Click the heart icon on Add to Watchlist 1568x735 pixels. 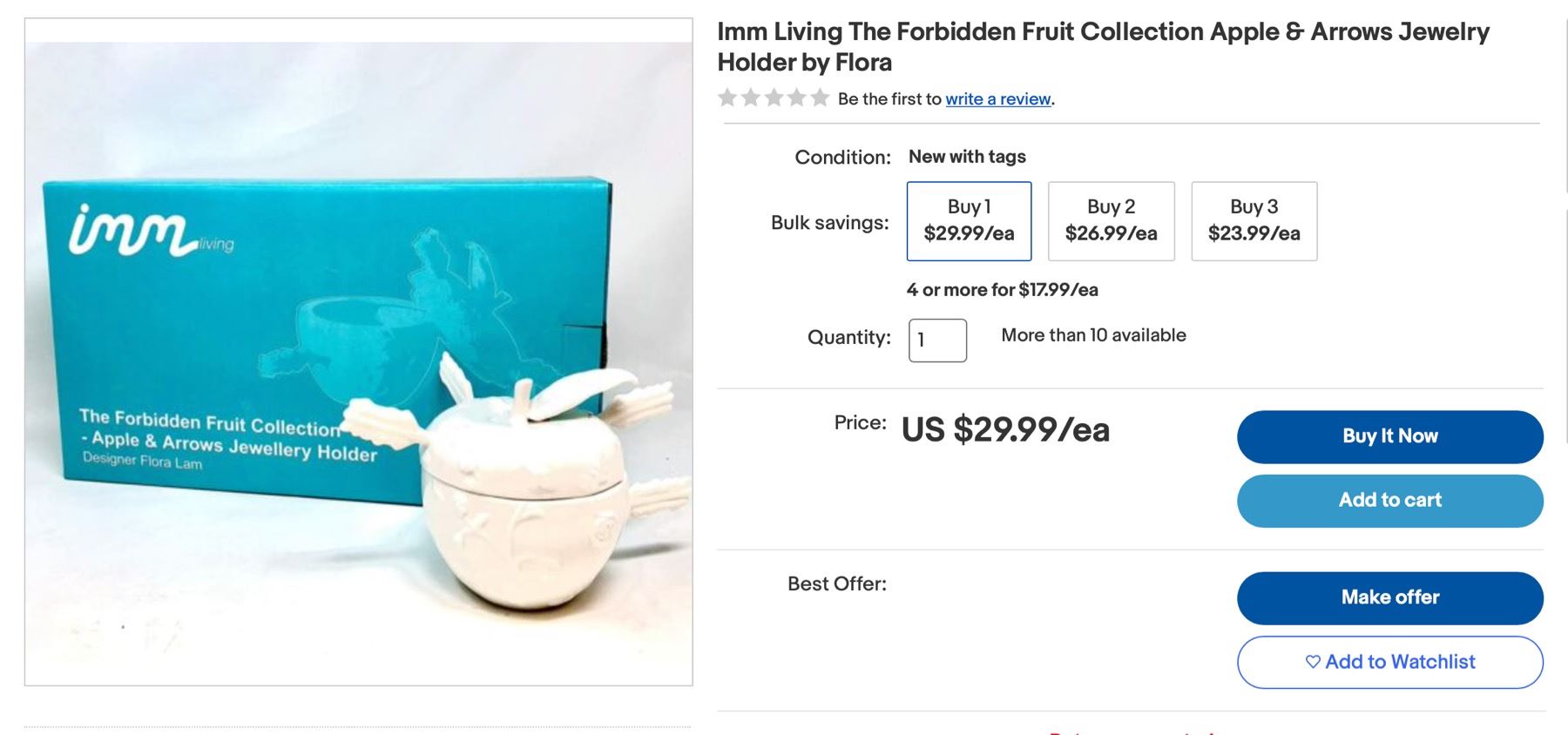[x=1313, y=662]
